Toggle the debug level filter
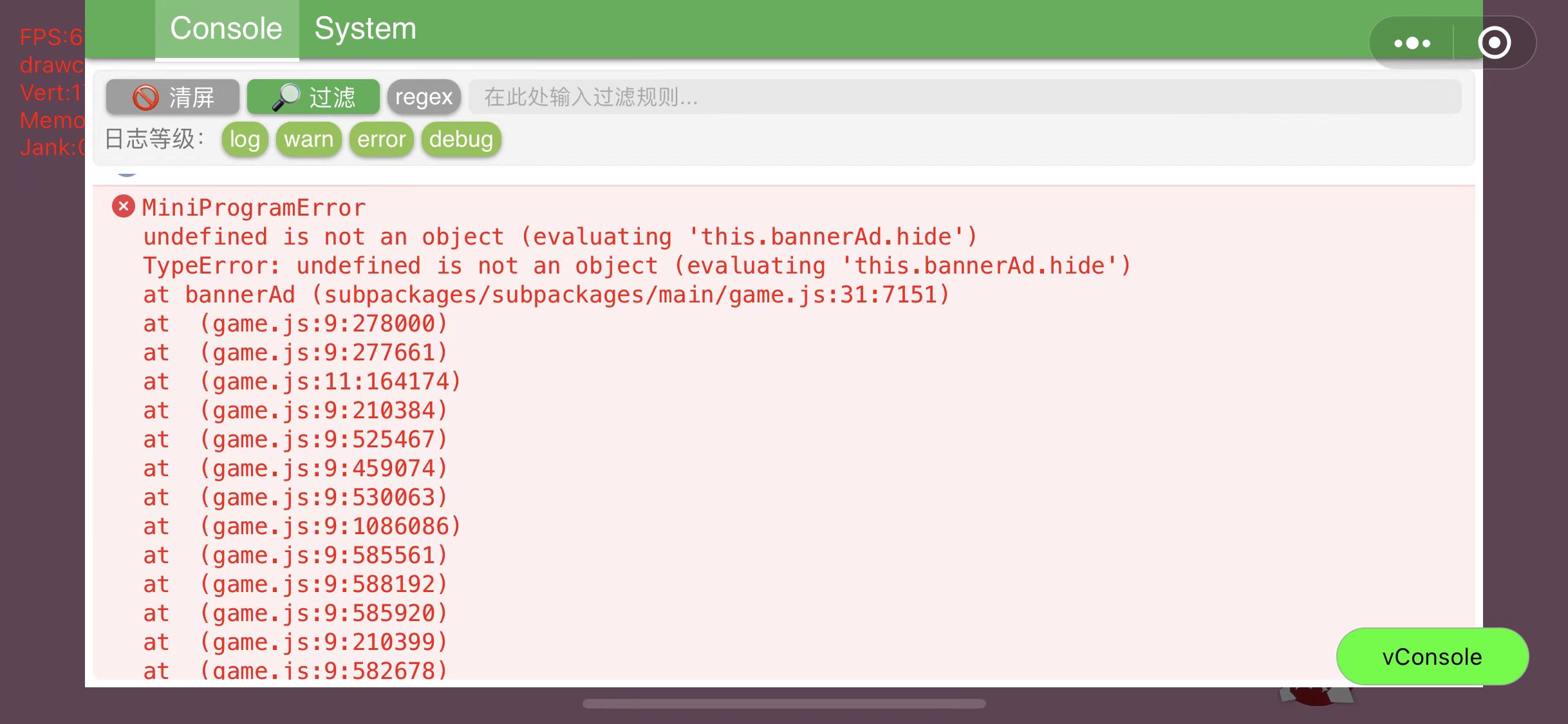 tap(461, 139)
